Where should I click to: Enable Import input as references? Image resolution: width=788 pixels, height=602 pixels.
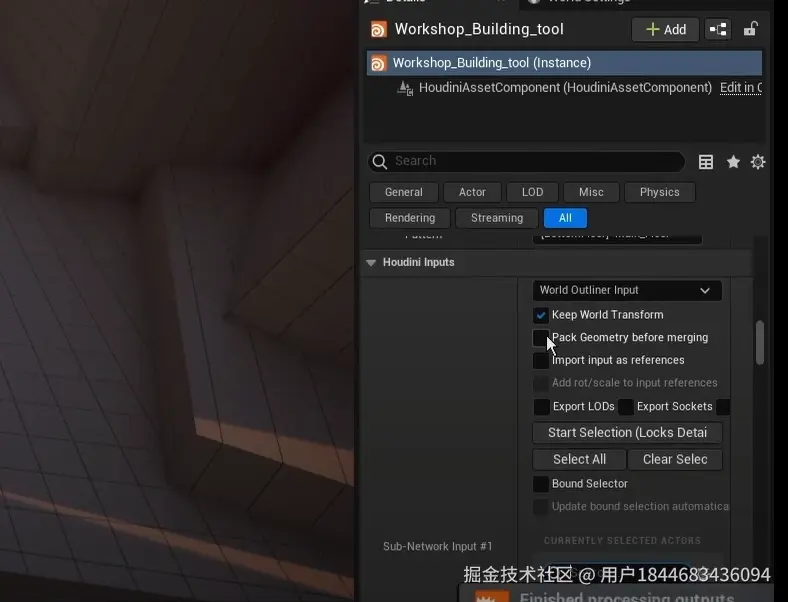pos(541,360)
